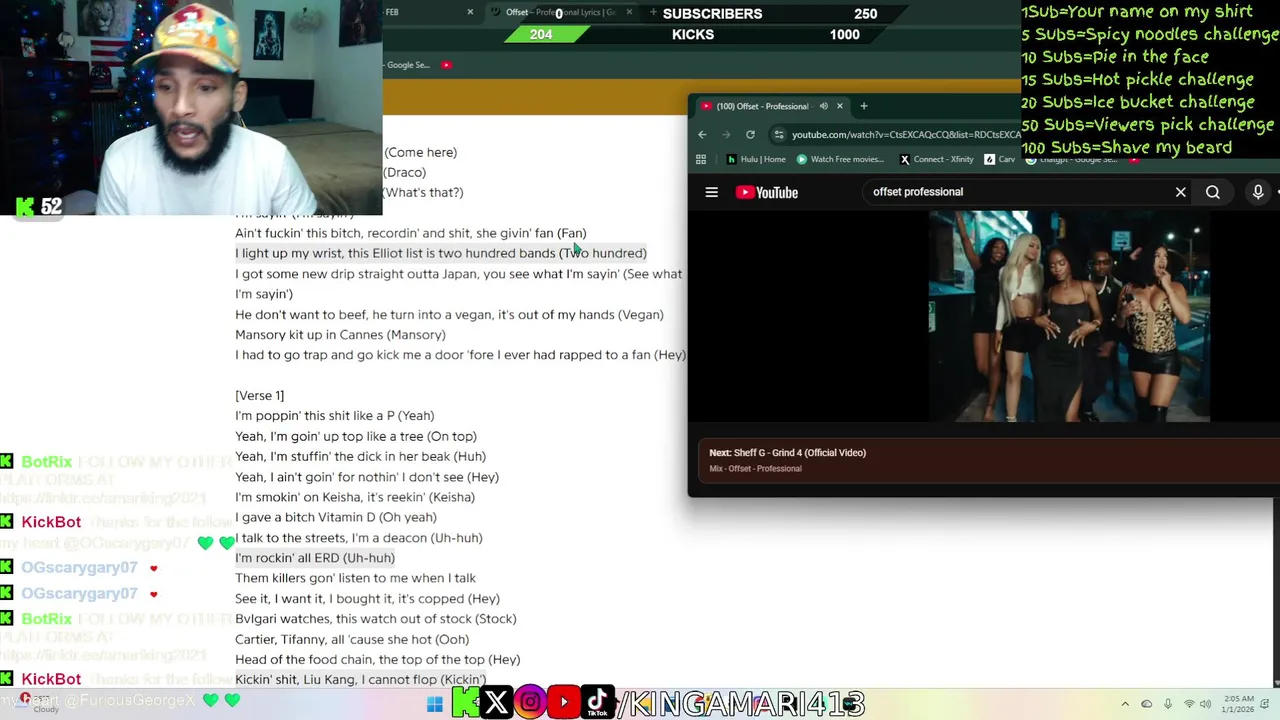1280x720 pixels.
Task: Click lyric 'I had to go trap and go kick'
Action: [x=461, y=355]
